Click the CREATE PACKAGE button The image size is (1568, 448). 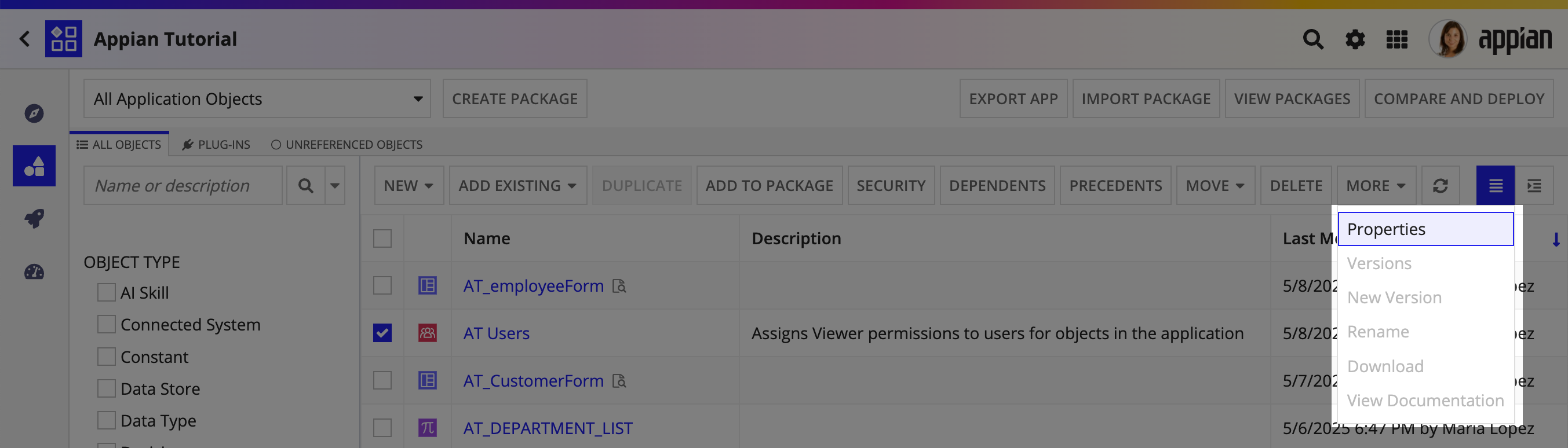(515, 98)
